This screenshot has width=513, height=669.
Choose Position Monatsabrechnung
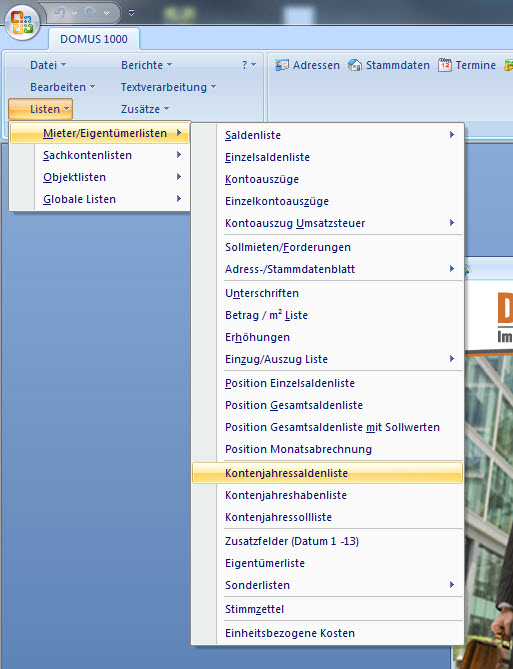tap(327, 449)
